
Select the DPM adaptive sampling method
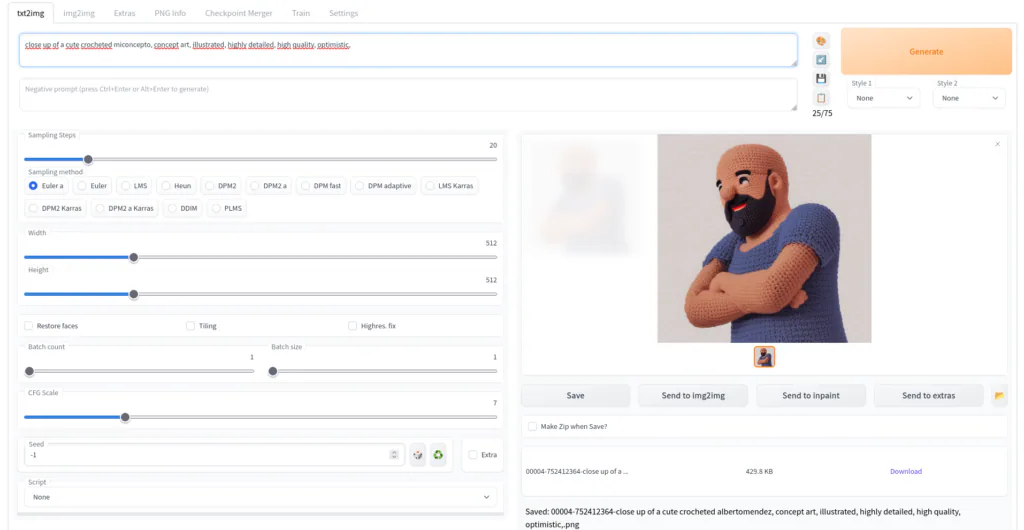[383, 186]
